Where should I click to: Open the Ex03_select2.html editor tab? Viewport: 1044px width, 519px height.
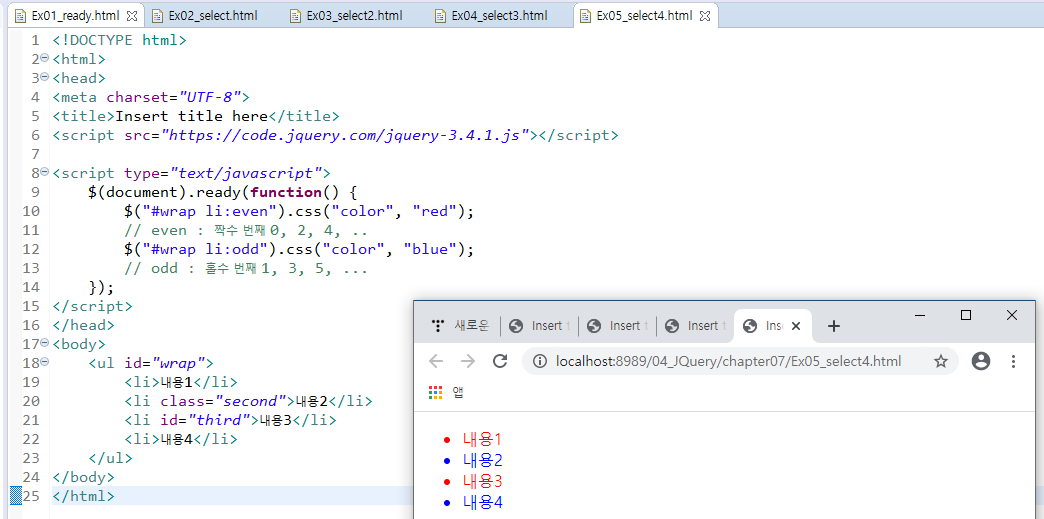point(354,15)
